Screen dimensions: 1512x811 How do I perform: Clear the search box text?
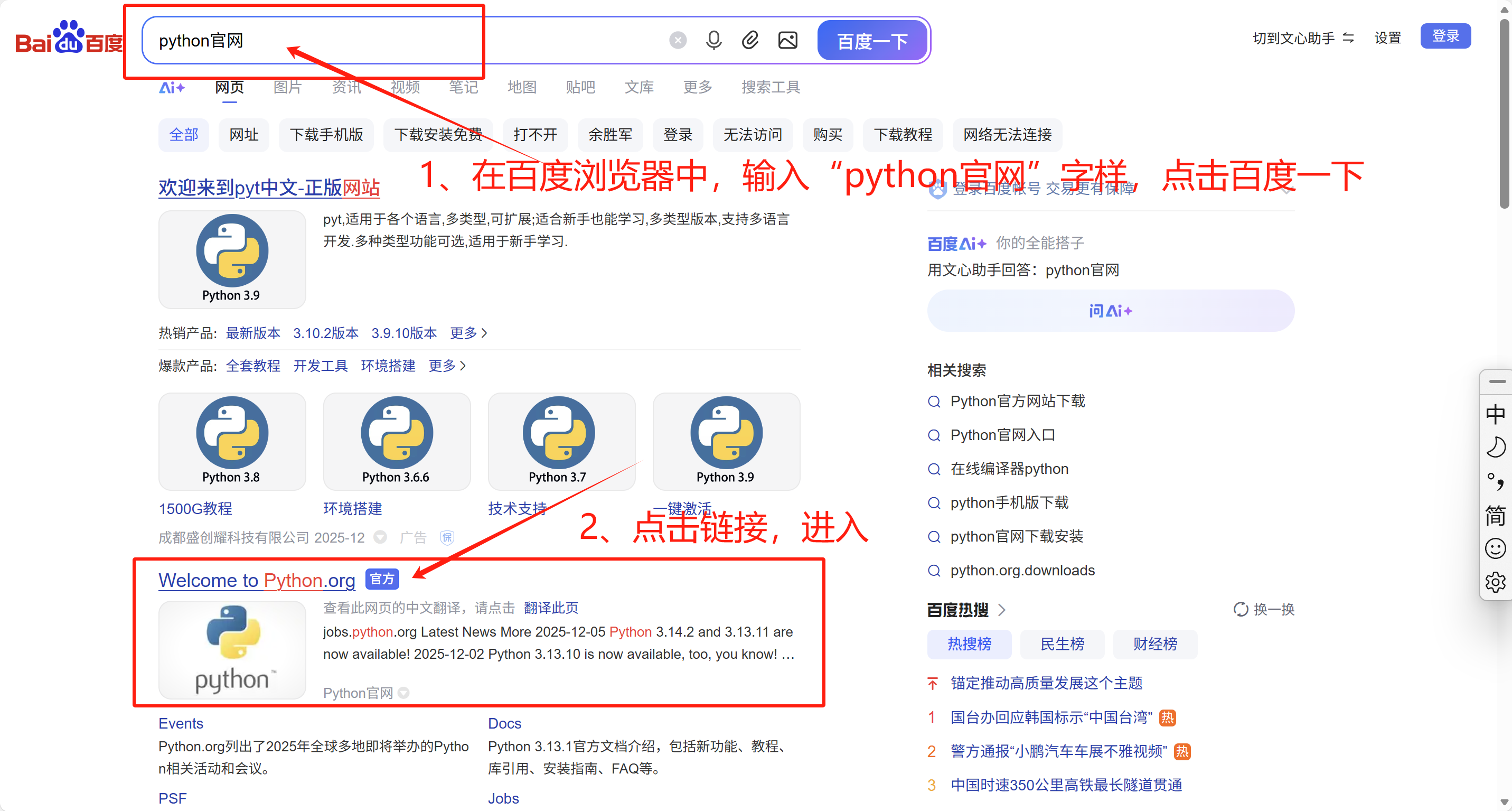[x=678, y=40]
